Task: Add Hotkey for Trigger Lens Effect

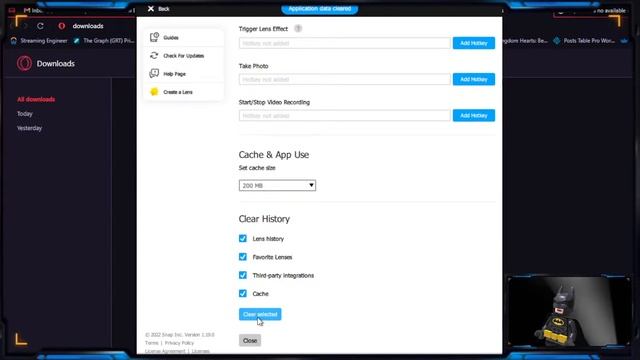Action: coord(473,43)
